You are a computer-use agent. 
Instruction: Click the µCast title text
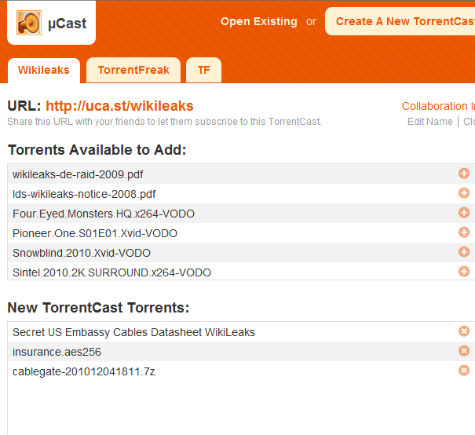(67, 23)
